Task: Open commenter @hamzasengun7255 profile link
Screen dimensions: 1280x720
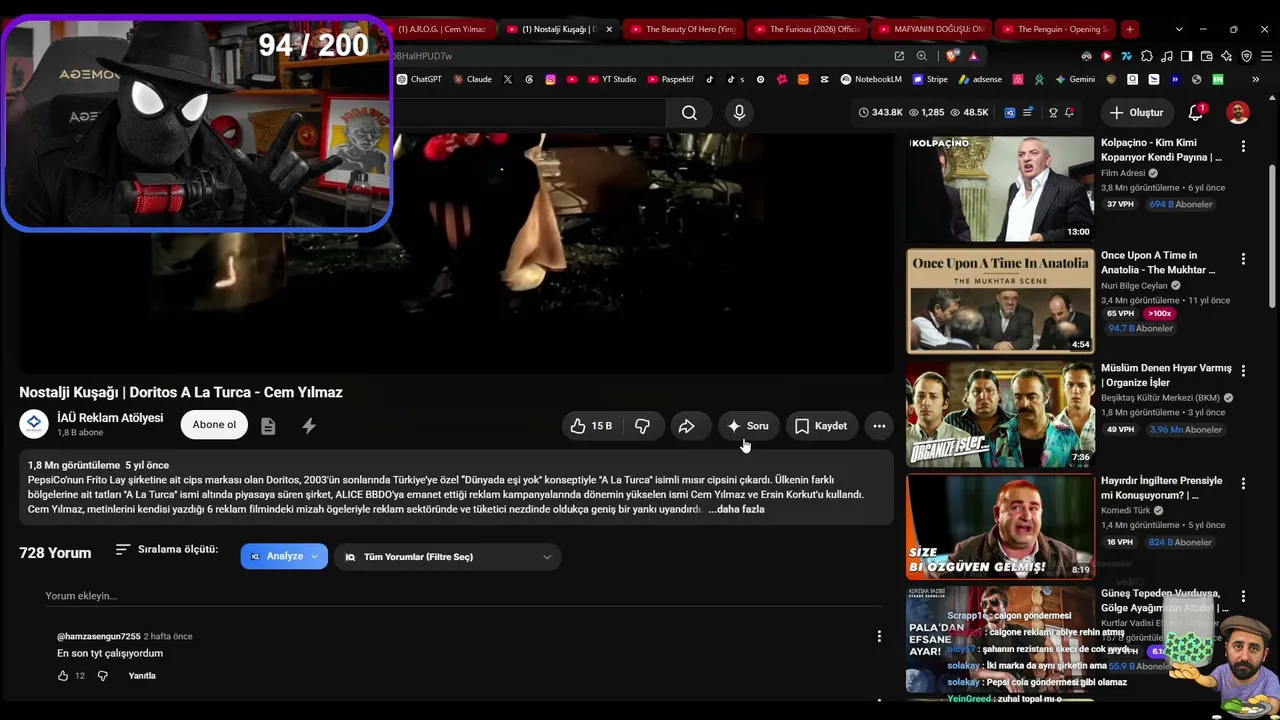Action: tap(99, 637)
